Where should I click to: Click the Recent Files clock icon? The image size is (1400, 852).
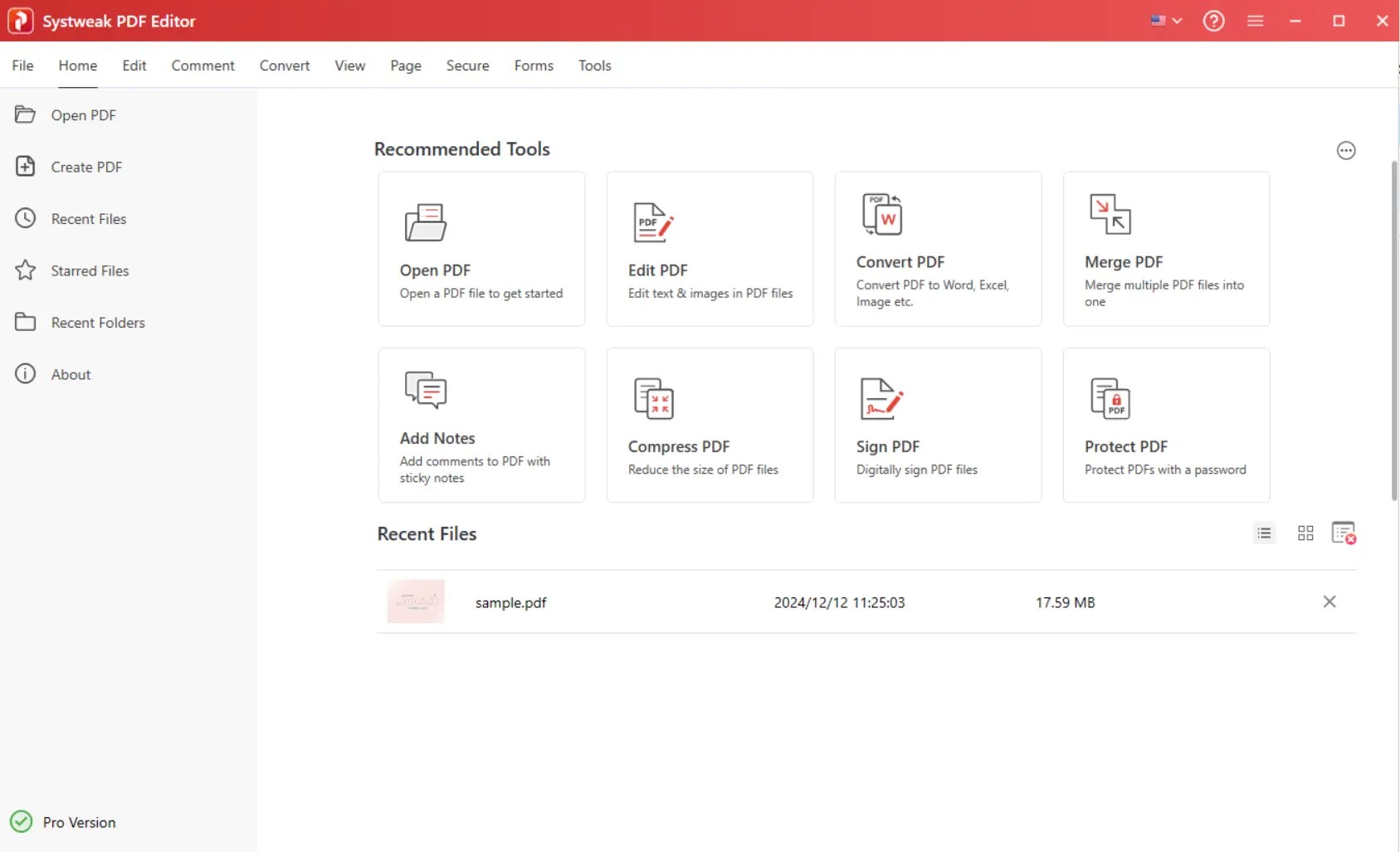coord(26,218)
